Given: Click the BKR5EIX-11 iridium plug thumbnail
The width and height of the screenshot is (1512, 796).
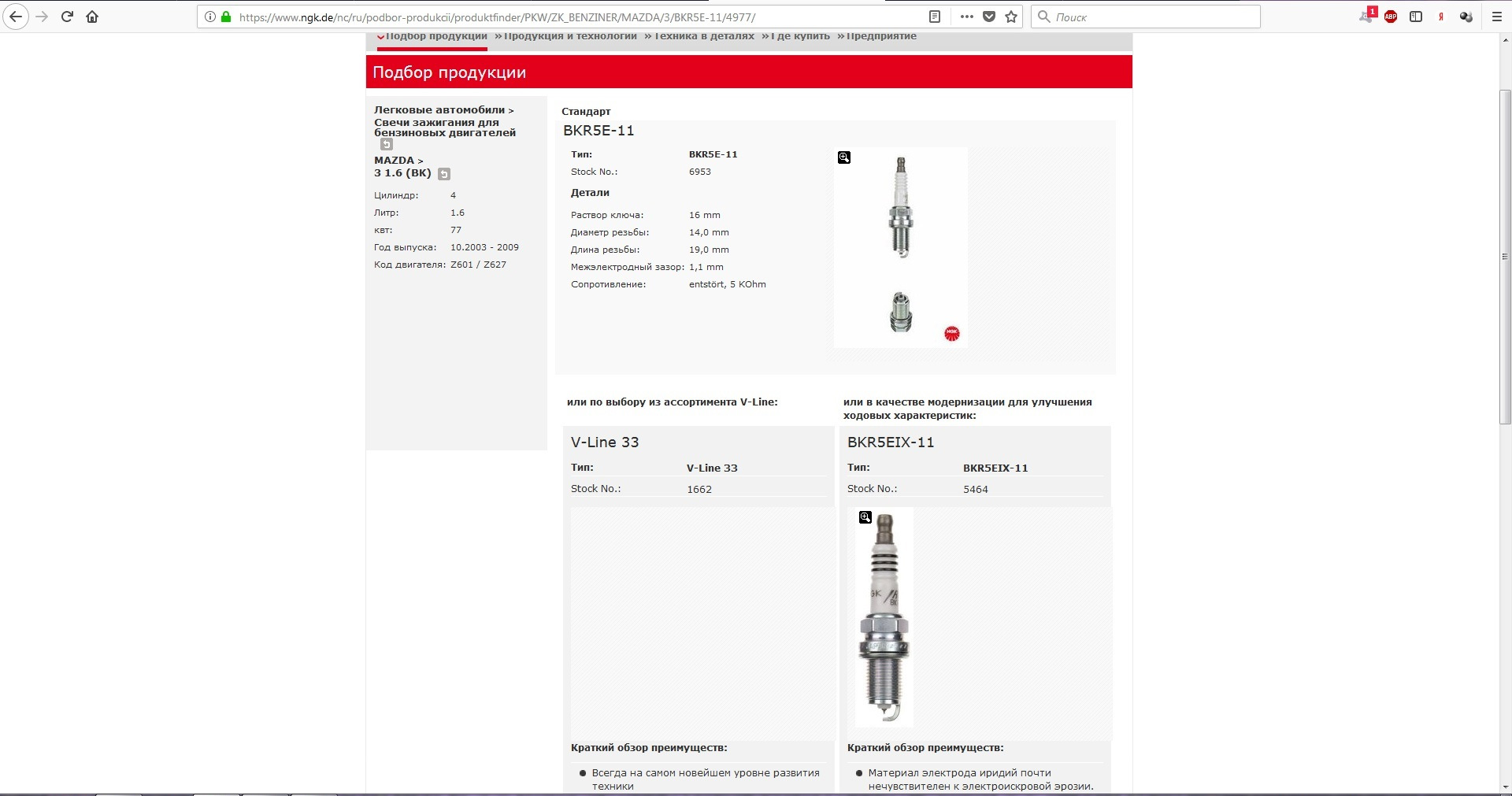Looking at the screenshot, I should 884,616.
